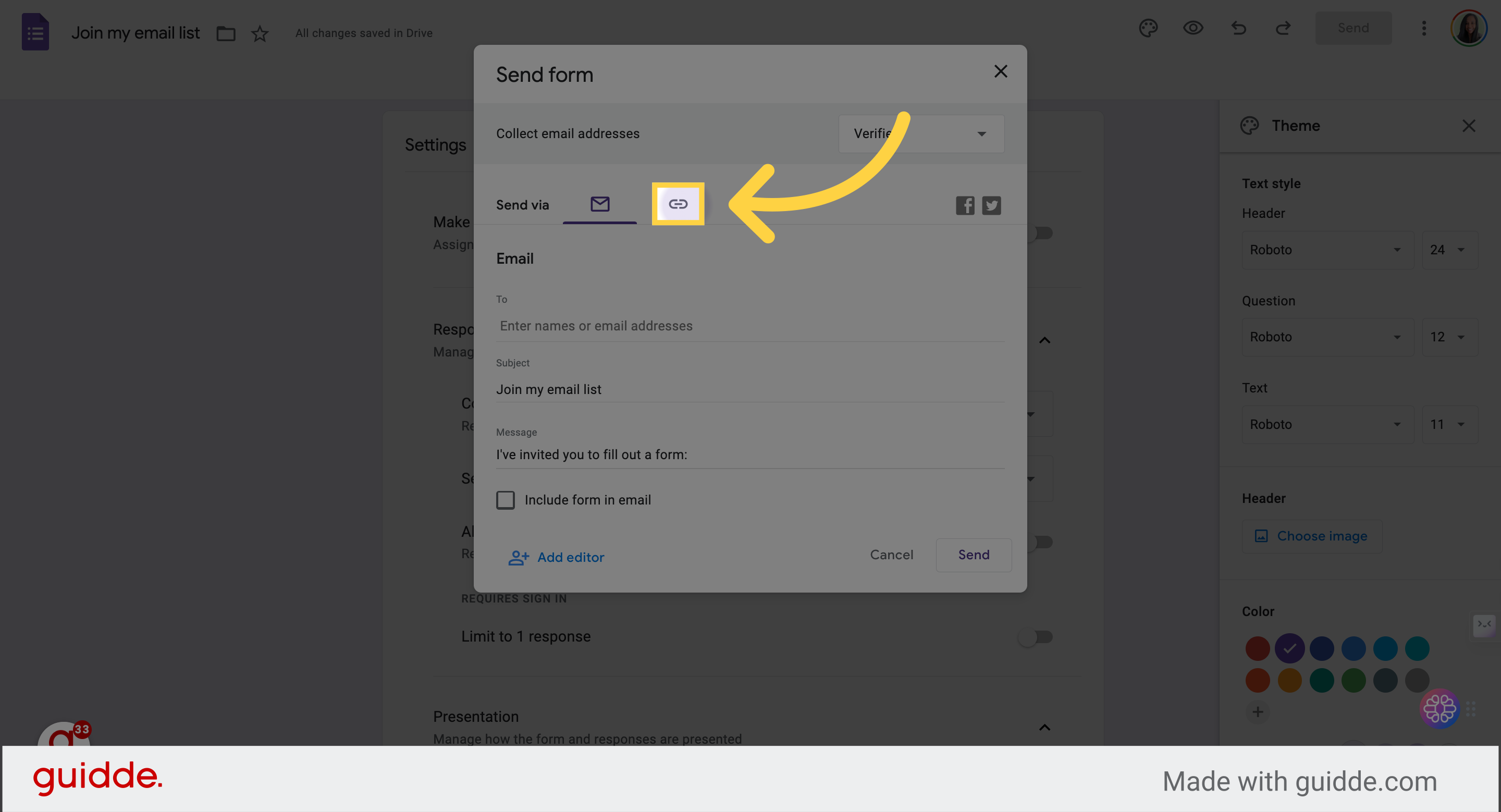Click the move to folder icon
The width and height of the screenshot is (1501, 812).
pyautogui.click(x=226, y=33)
